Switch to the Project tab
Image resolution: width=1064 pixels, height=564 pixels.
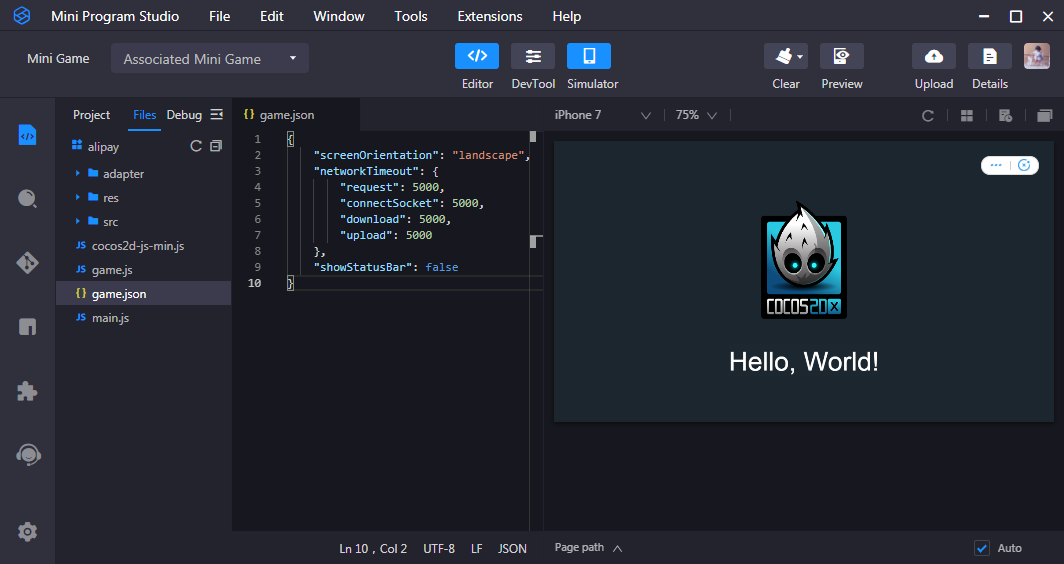tap(91, 115)
